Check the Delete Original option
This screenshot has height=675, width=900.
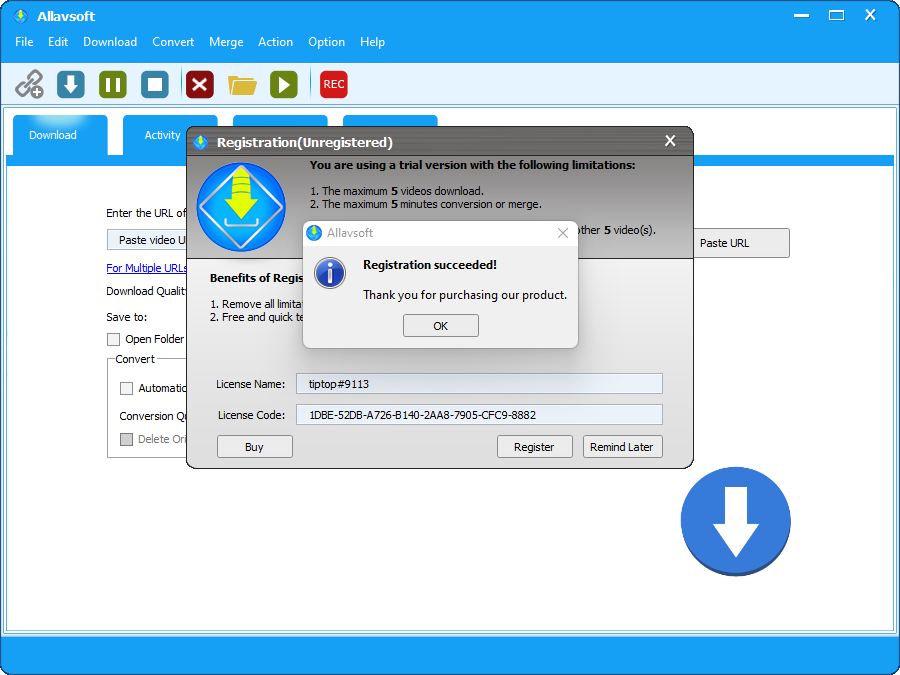point(127,439)
